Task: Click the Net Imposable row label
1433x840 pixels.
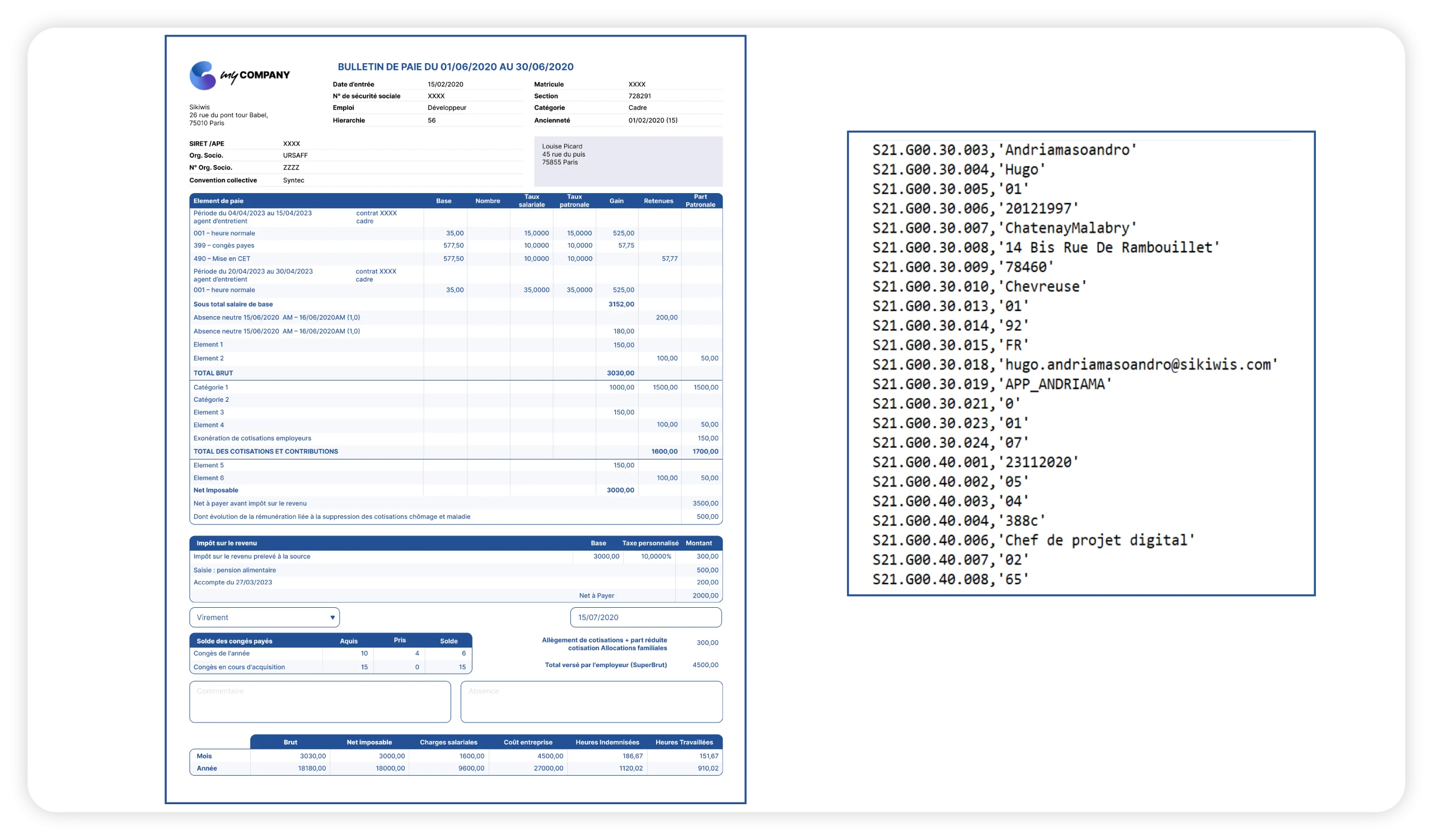Action: tap(216, 490)
